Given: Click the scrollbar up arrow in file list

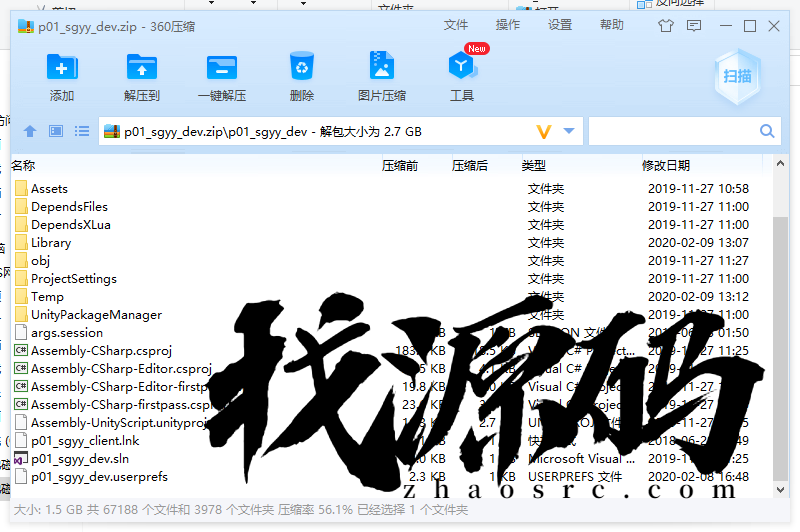Looking at the screenshot, I should [x=780, y=164].
